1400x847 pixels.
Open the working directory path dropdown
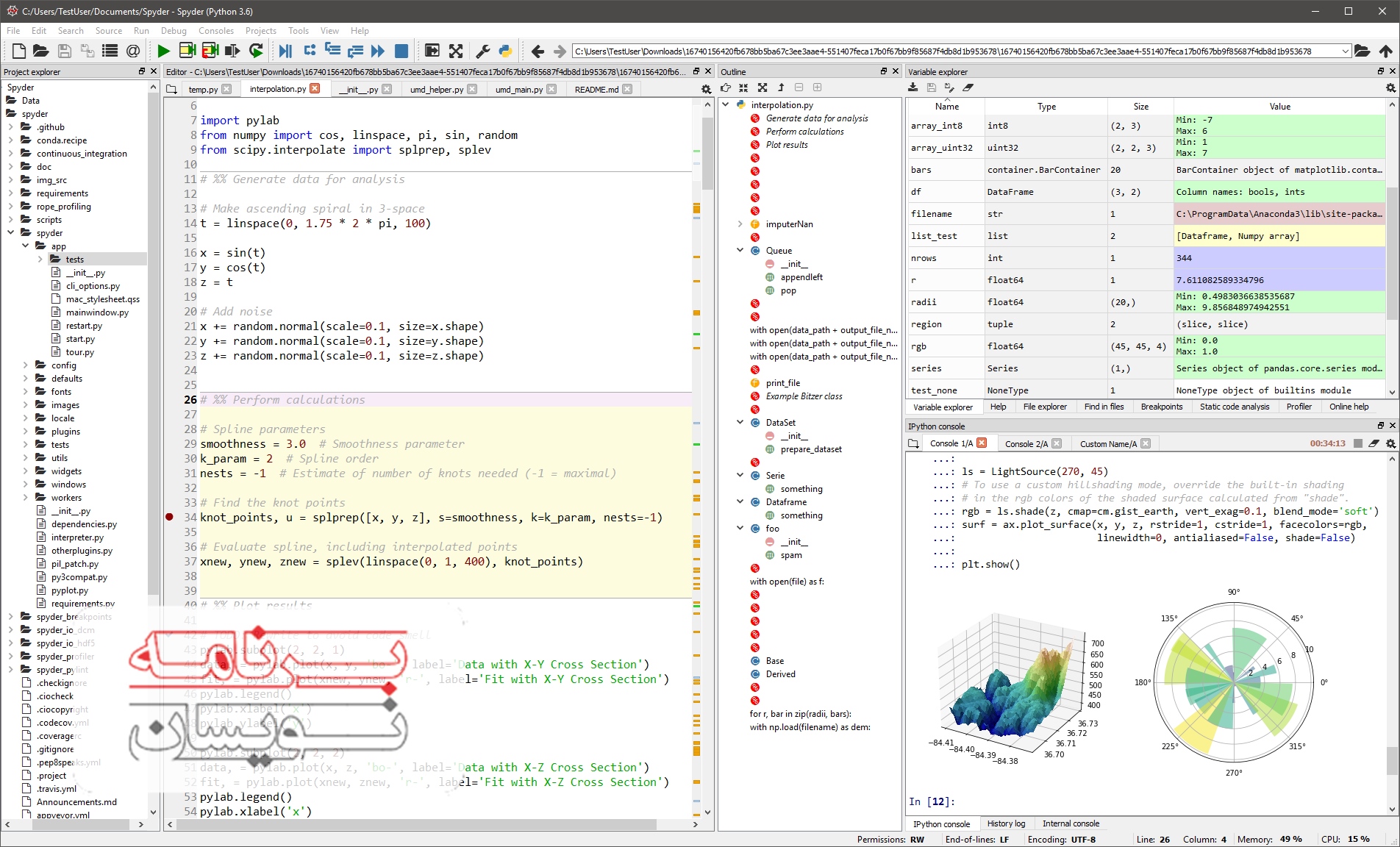(x=1346, y=51)
